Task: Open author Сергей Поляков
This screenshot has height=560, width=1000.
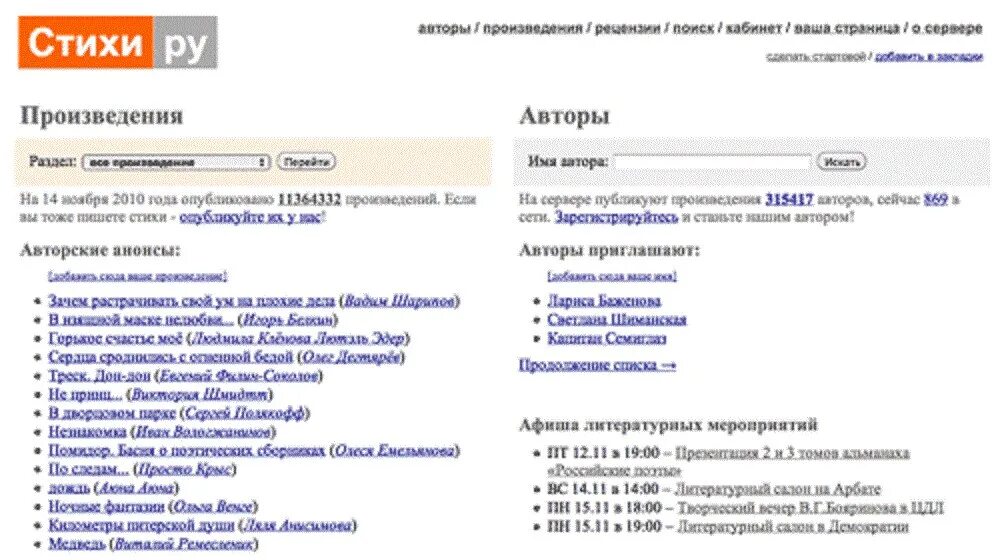Action: [x=245, y=413]
